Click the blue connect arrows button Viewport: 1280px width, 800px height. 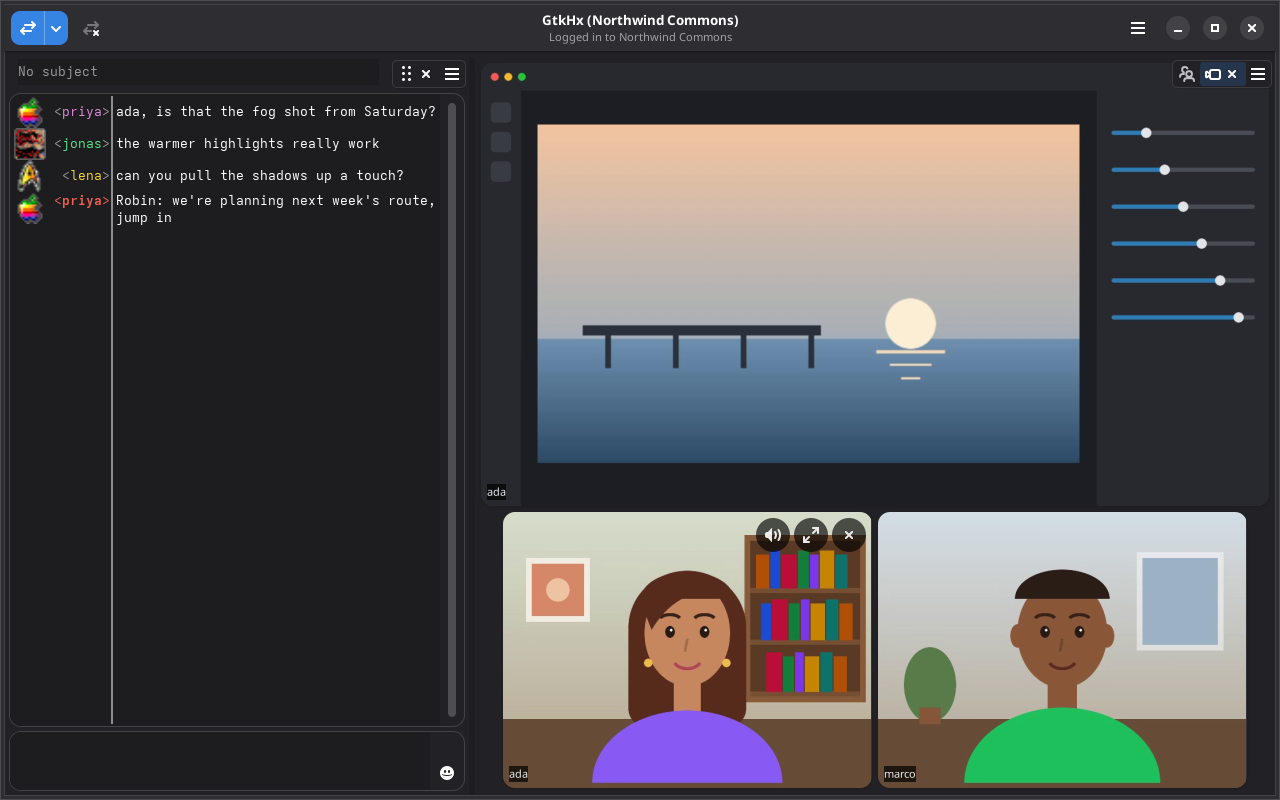(28, 28)
